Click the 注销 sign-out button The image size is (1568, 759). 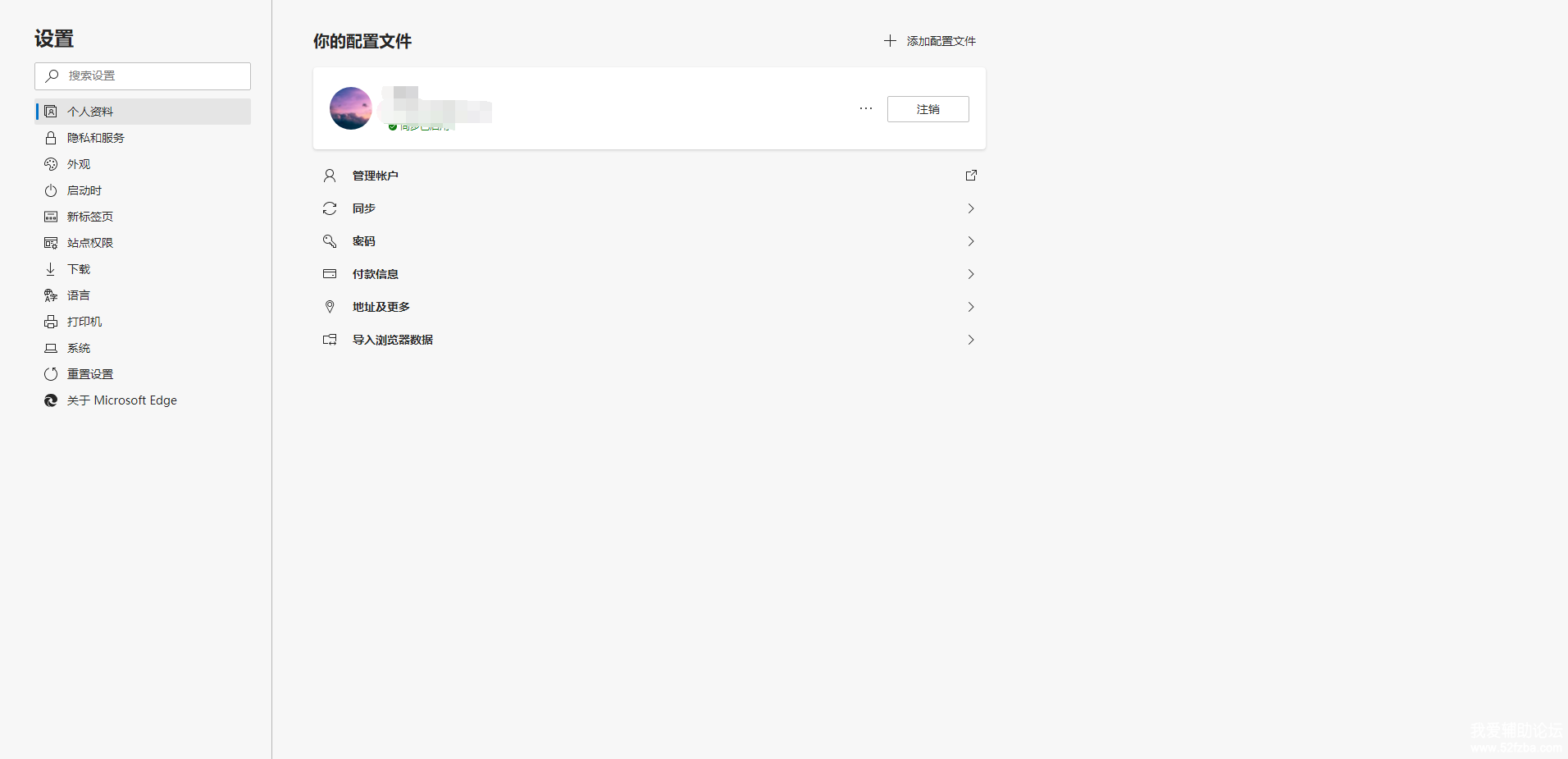click(x=928, y=109)
